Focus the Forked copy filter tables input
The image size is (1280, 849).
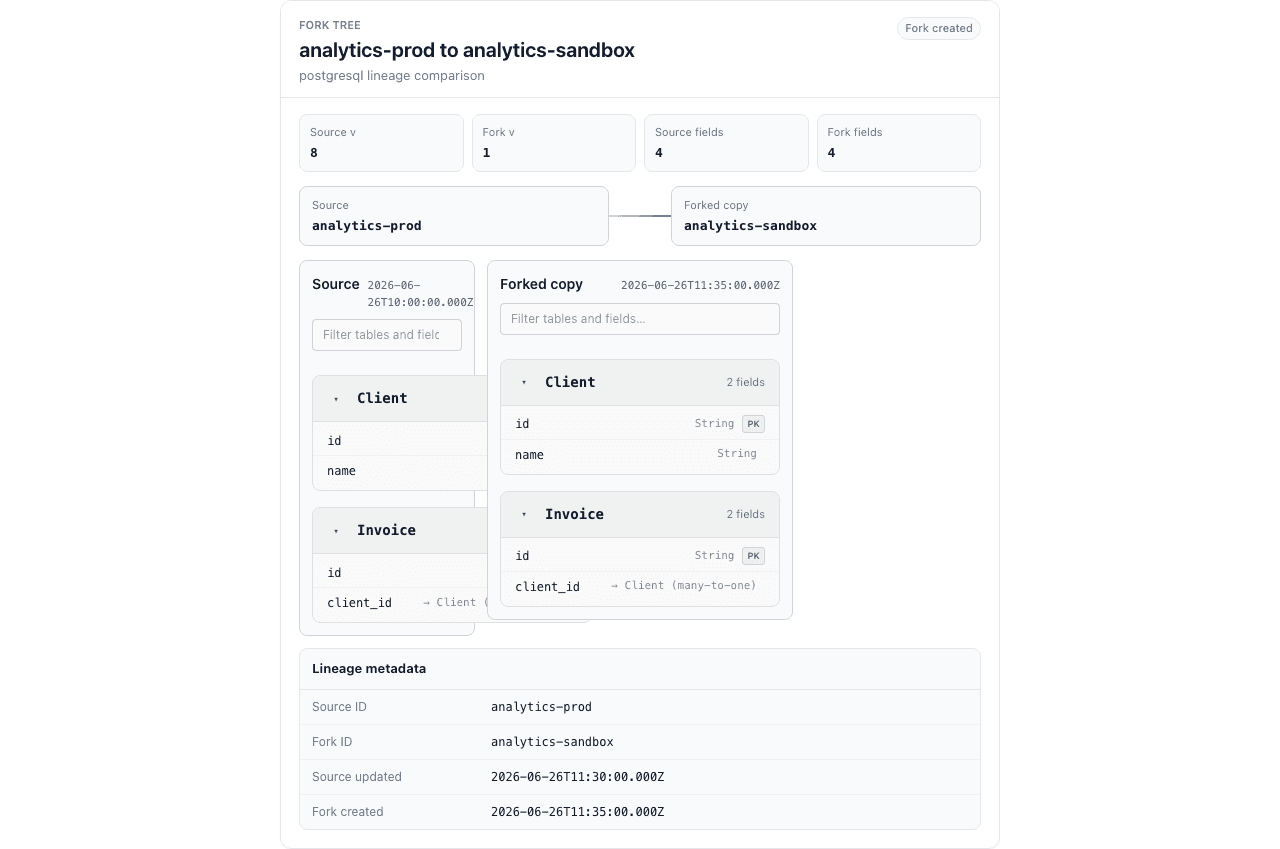[640, 319]
